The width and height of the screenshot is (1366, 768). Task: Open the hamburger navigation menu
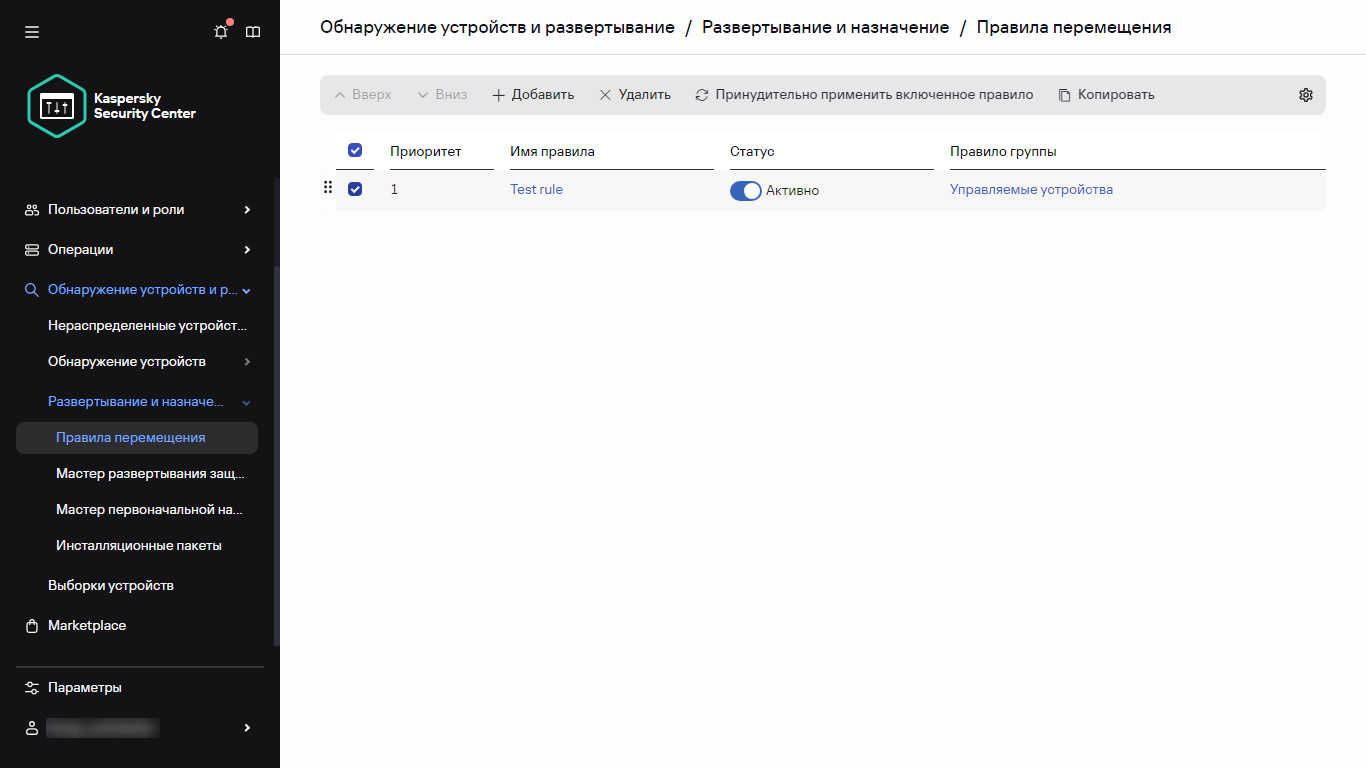pyautogui.click(x=32, y=32)
